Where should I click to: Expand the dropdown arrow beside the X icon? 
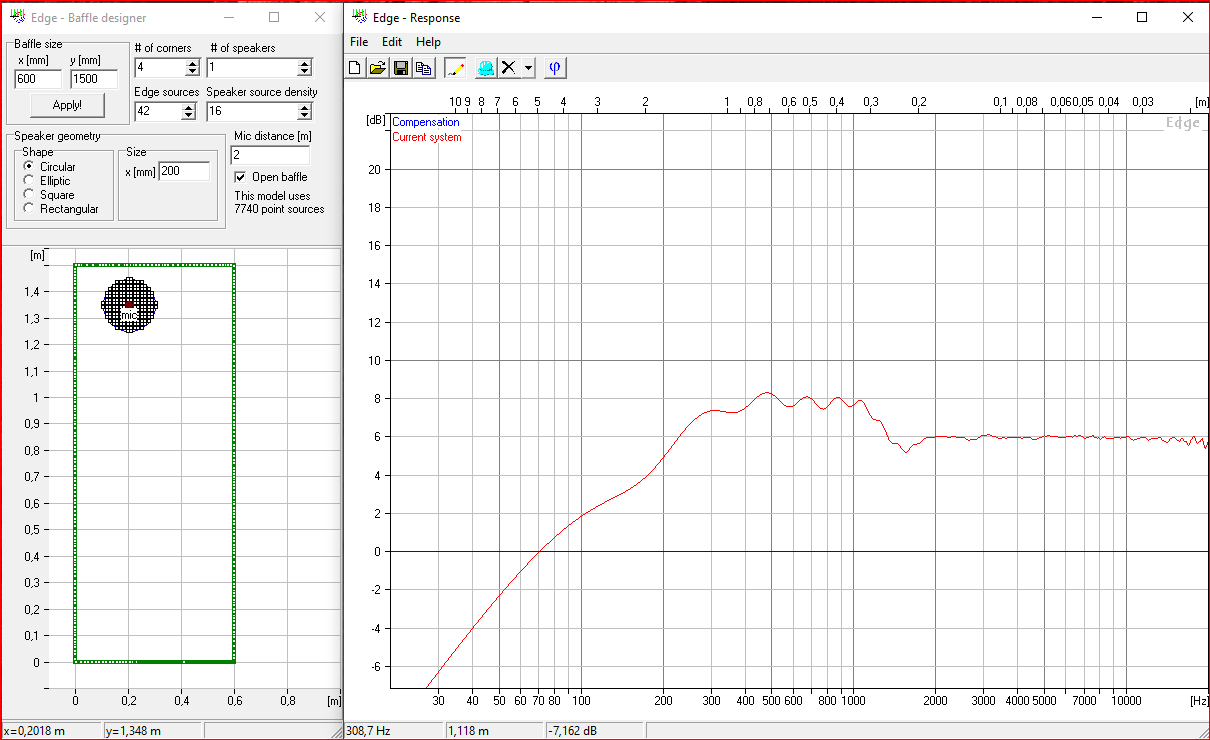(x=527, y=68)
